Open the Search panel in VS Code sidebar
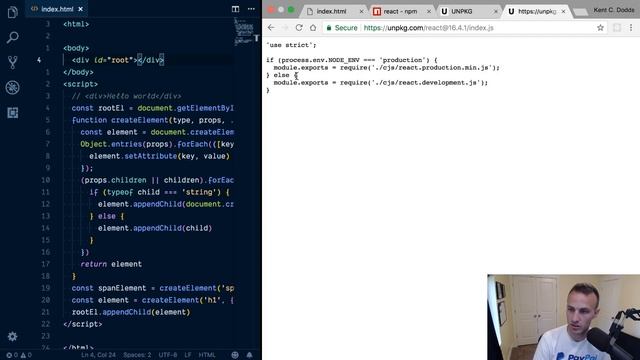 (13, 38)
